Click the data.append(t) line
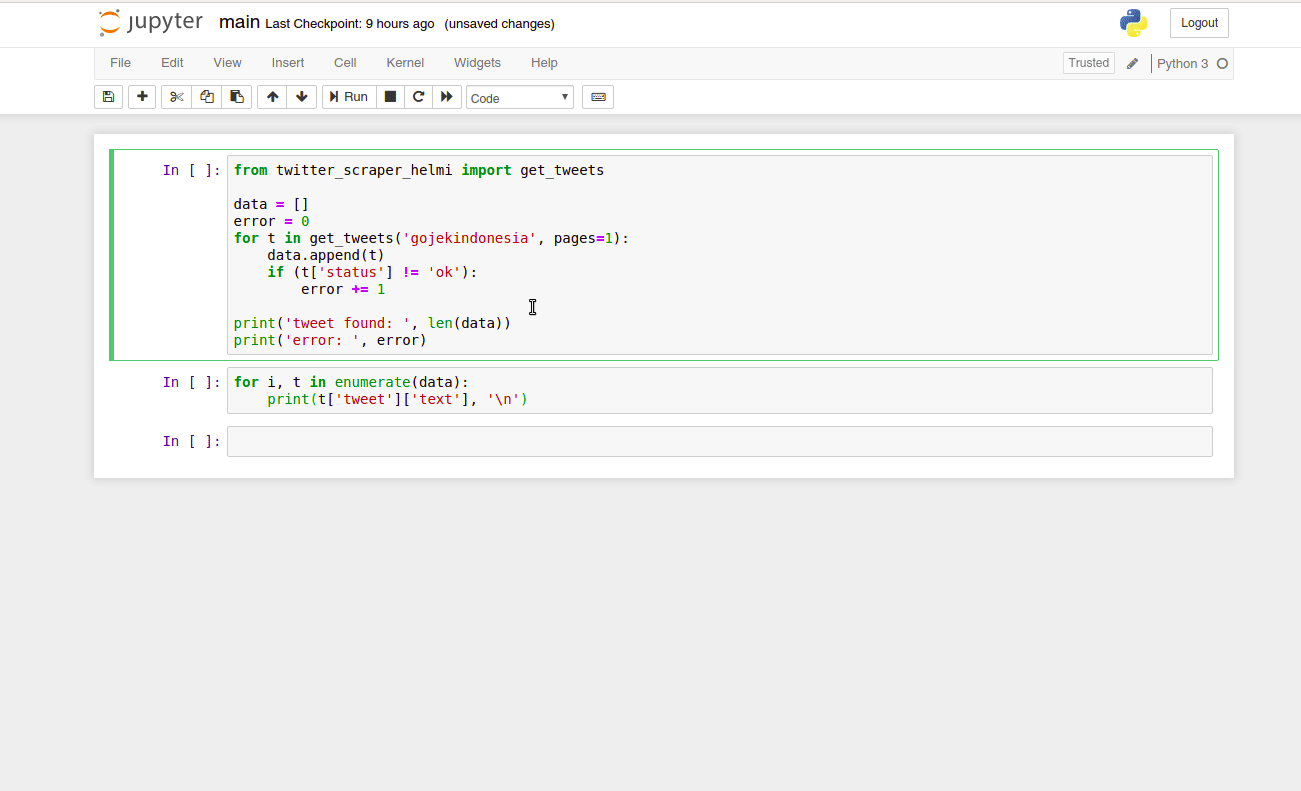The height and width of the screenshot is (791, 1301). (x=326, y=255)
